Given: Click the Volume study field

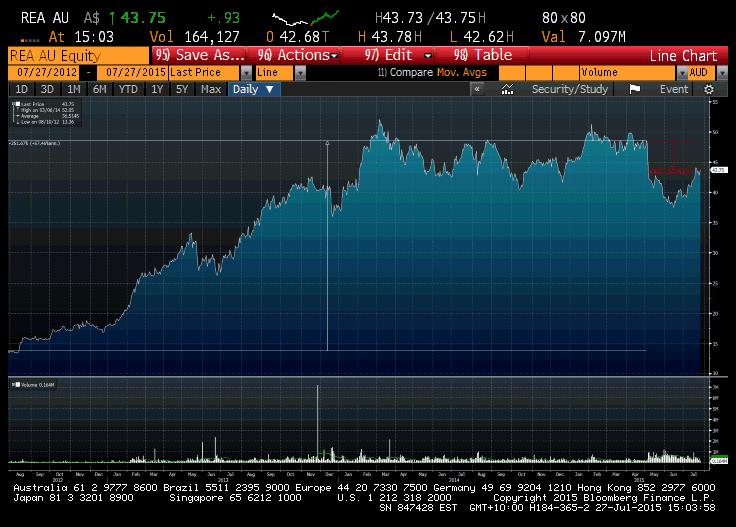Looking at the screenshot, I should [x=628, y=73].
